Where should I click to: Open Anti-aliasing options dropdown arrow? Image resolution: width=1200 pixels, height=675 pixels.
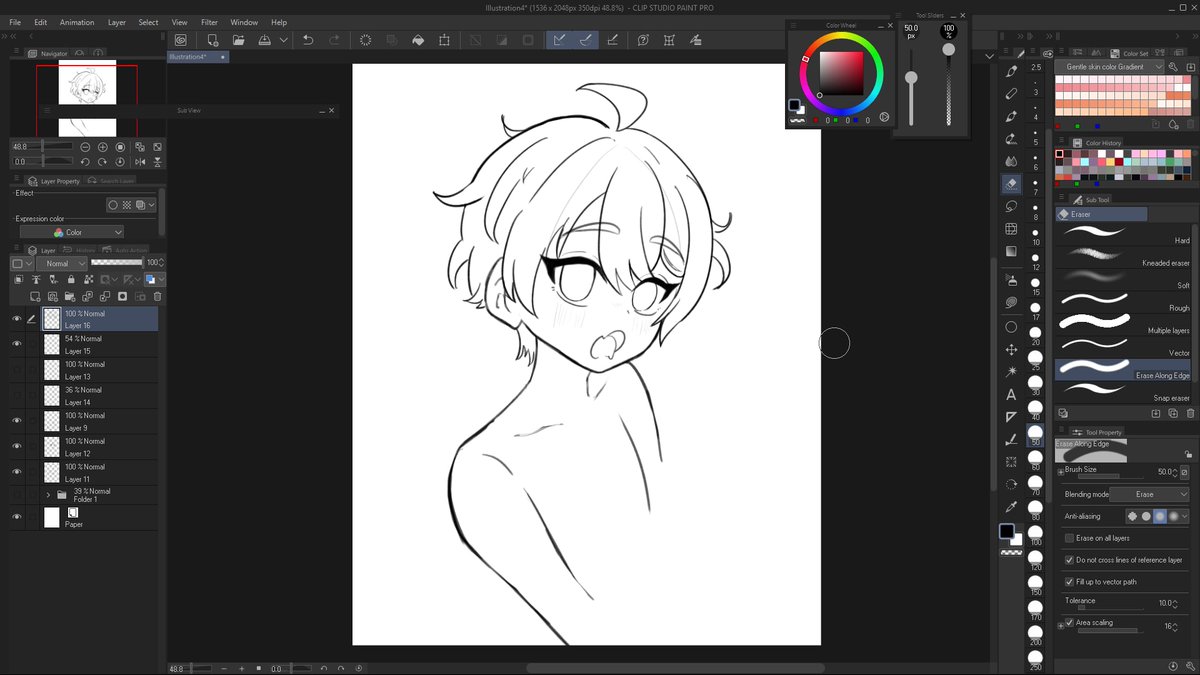click(1185, 517)
